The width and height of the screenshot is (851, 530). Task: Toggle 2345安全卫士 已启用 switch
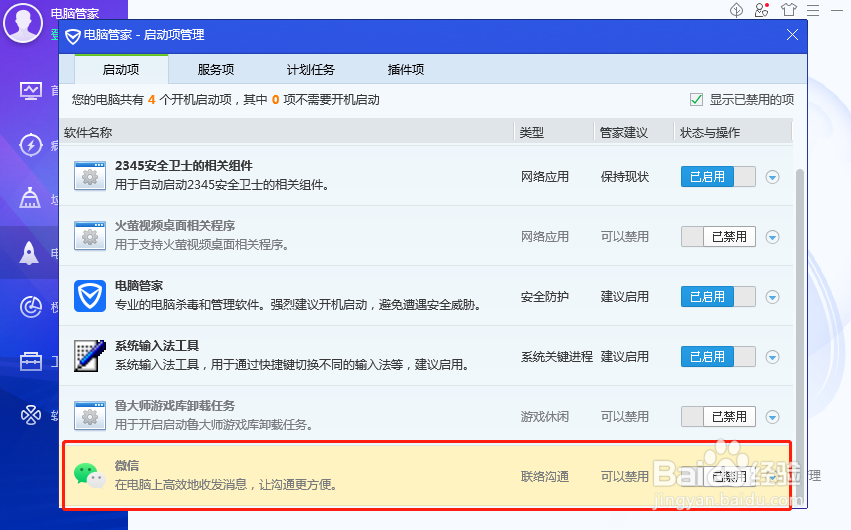click(718, 177)
